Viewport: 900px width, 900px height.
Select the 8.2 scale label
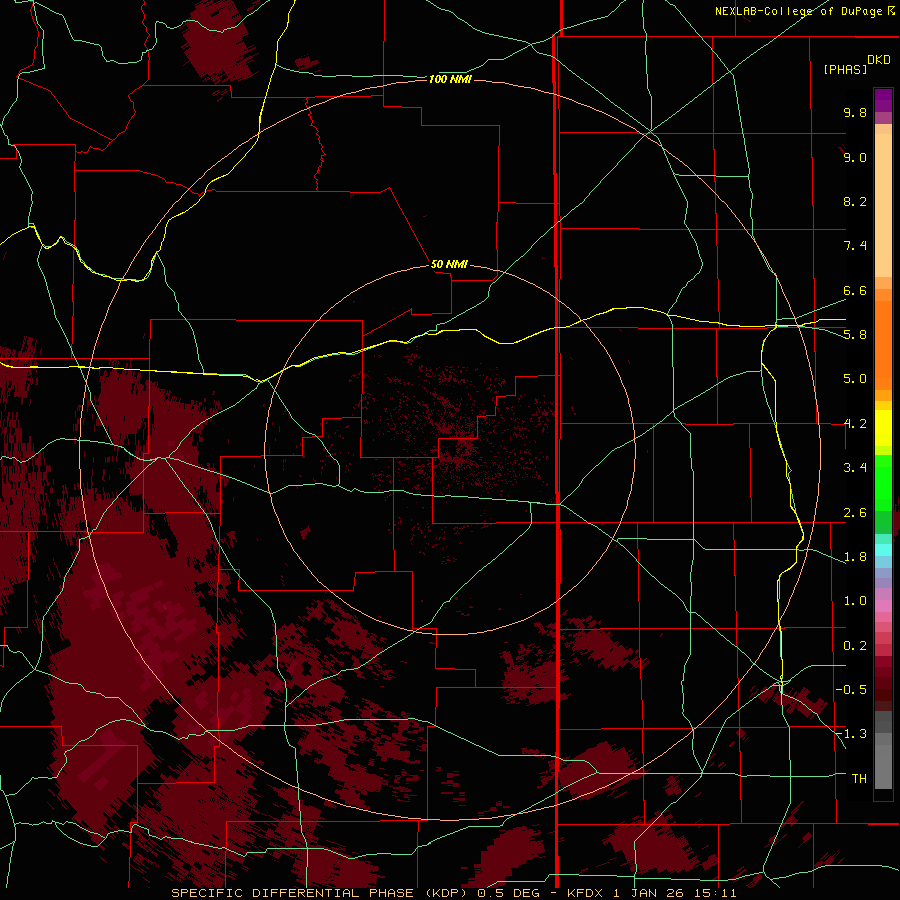point(855,201)
